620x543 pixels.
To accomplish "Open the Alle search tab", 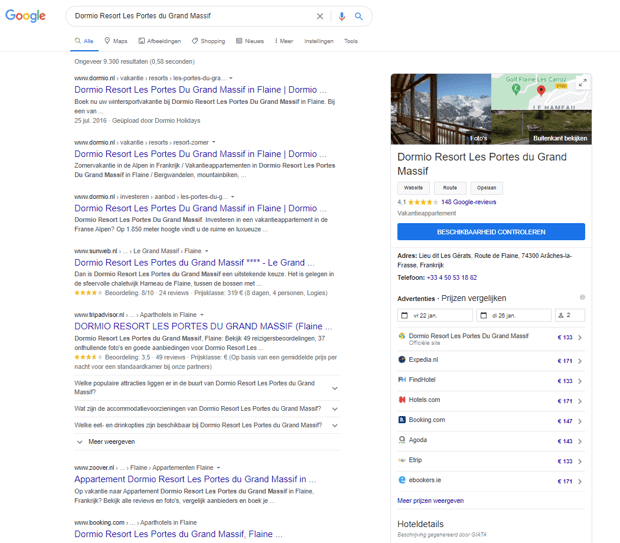I will coord(84,41).
